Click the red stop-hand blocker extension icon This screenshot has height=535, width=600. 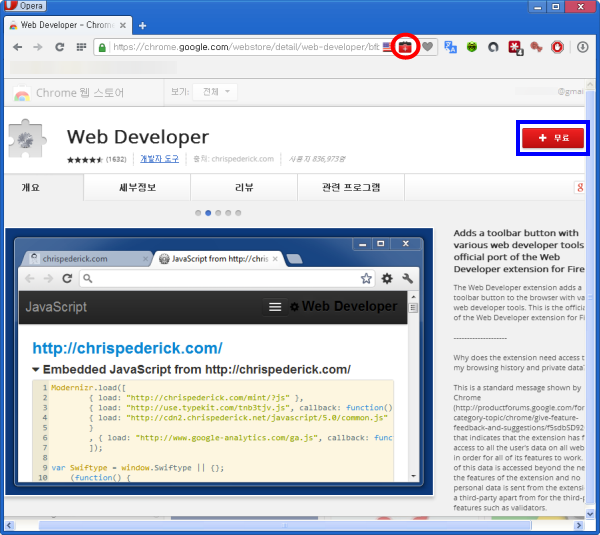[558, 47]
